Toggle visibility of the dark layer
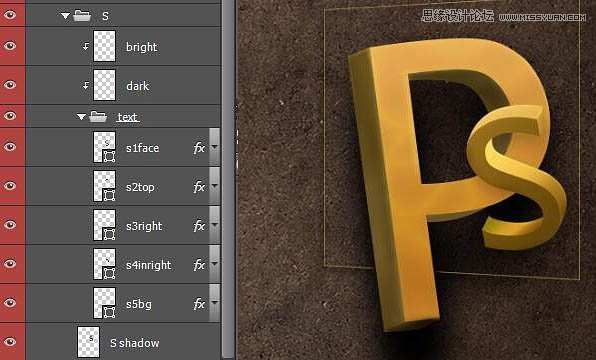This screenshot has height=360, width=596. (10, 85)
